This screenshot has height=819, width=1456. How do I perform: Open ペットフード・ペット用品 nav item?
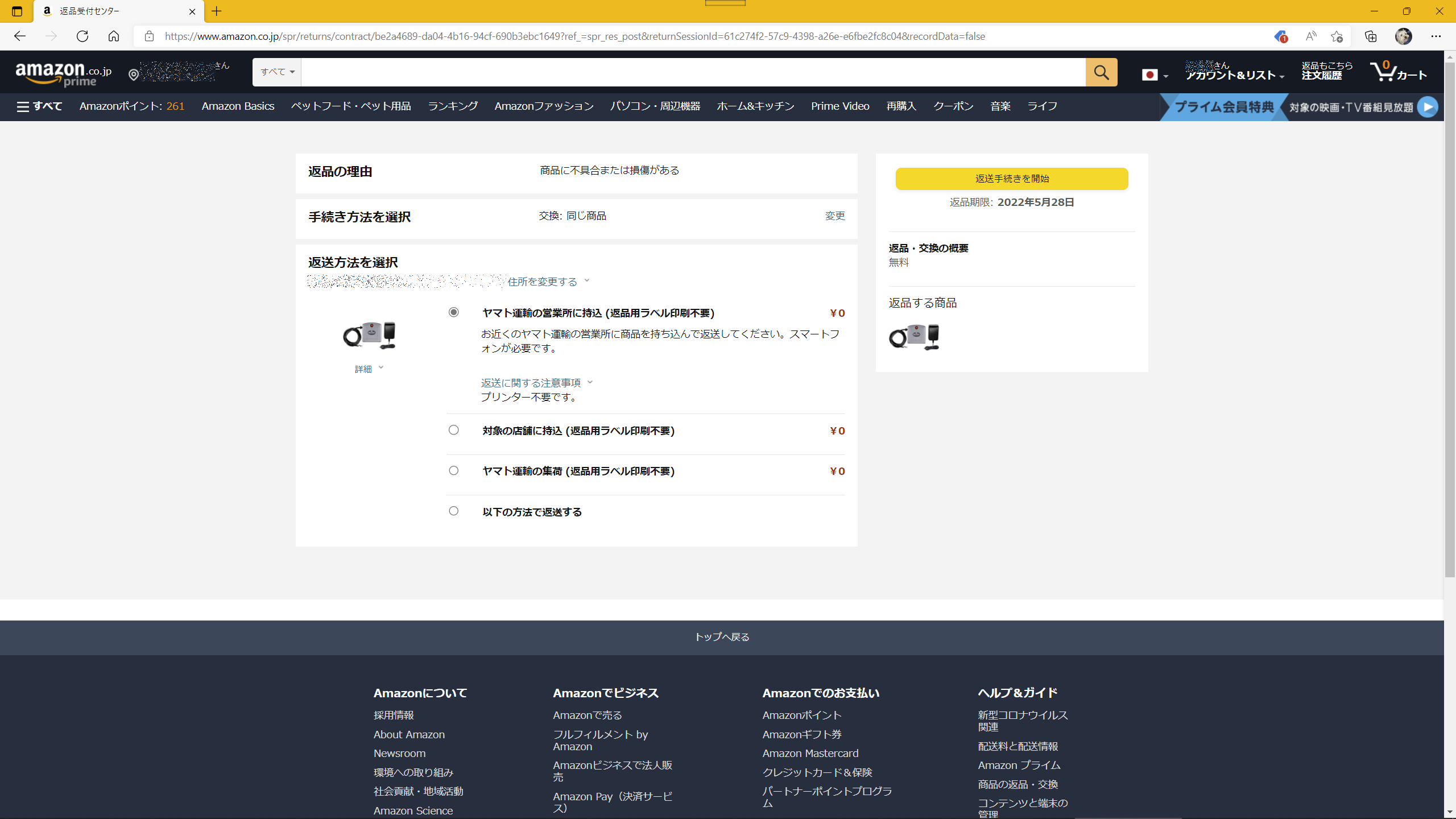[351, 106]
